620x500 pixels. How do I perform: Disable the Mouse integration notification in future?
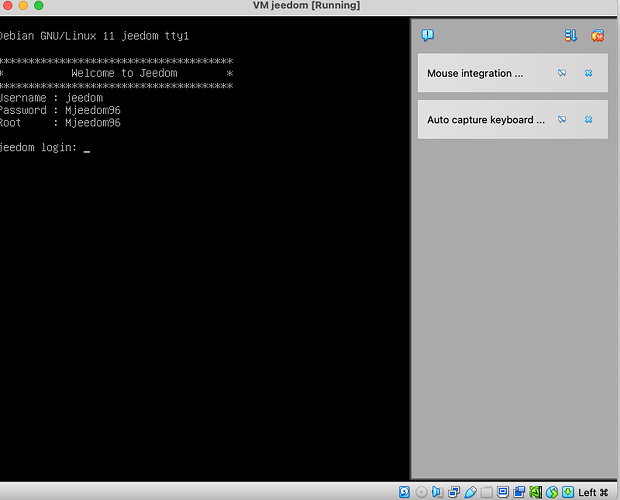tap(562, 73)
